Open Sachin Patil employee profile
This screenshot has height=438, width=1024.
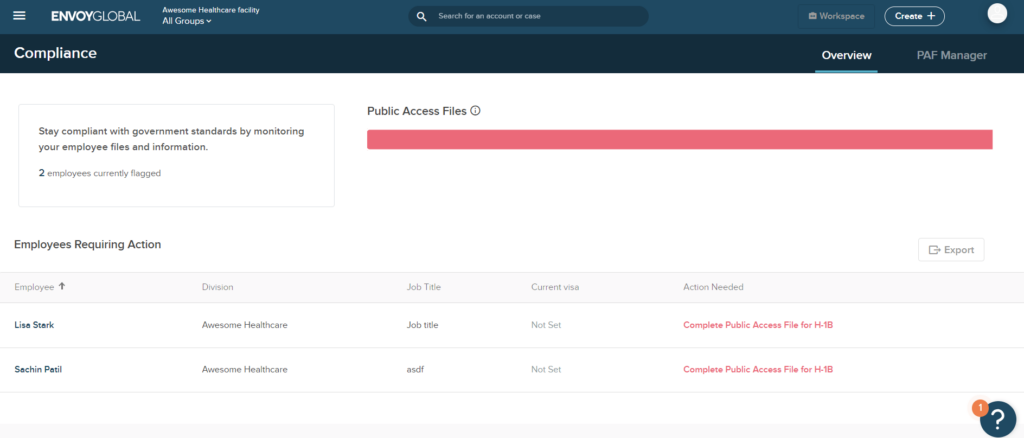38,369
